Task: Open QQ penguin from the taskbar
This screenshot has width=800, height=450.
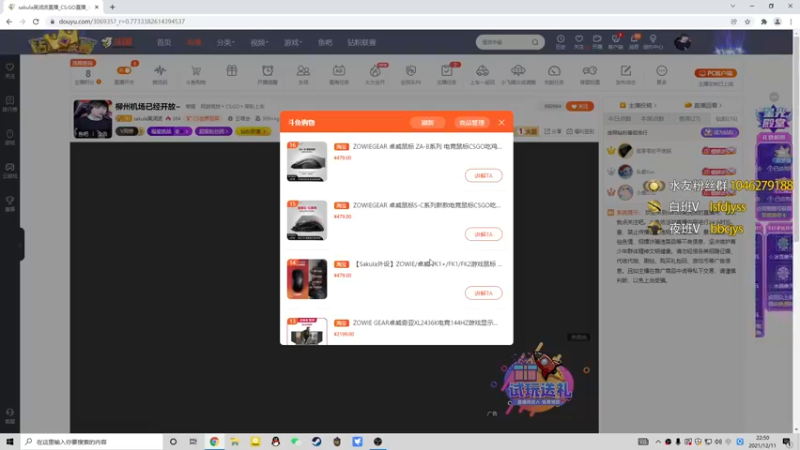Action: pos(276,442)
